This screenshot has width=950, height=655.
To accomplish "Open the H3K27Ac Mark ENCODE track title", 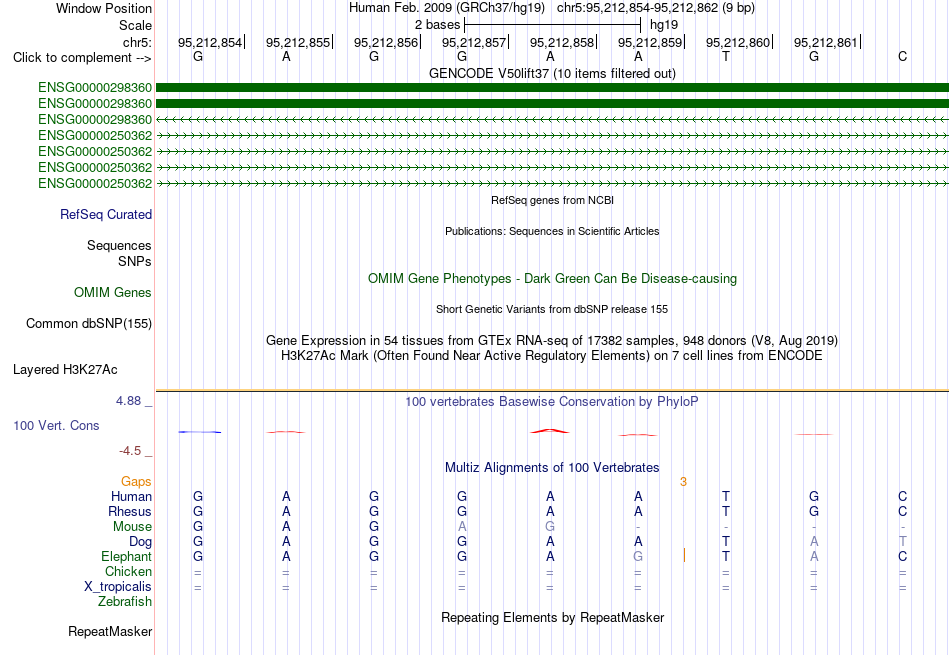I will (552, 356).
